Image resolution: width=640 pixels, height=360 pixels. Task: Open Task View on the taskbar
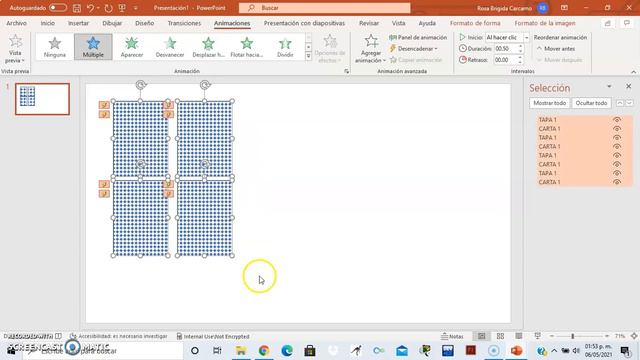coord(217,350)
